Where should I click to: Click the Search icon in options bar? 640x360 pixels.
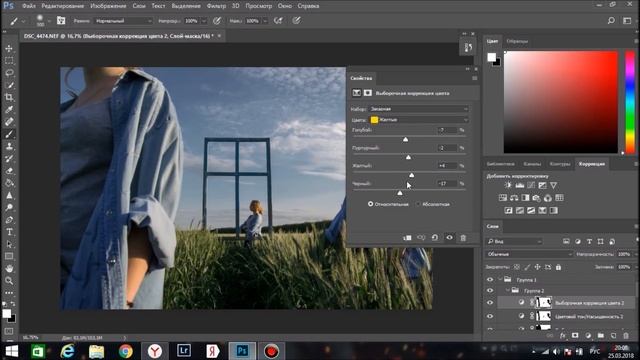611,20
